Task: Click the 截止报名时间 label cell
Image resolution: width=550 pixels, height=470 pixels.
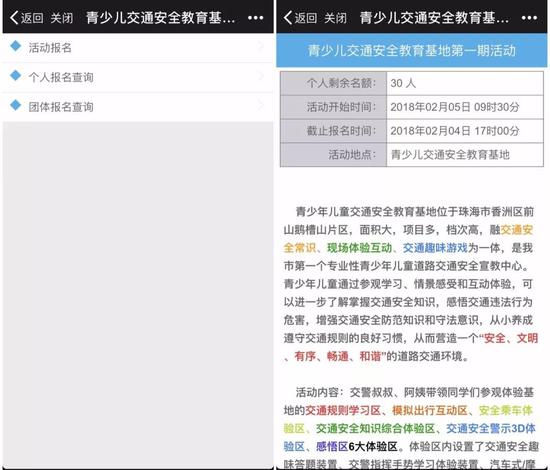Action: tap(334, 131)
